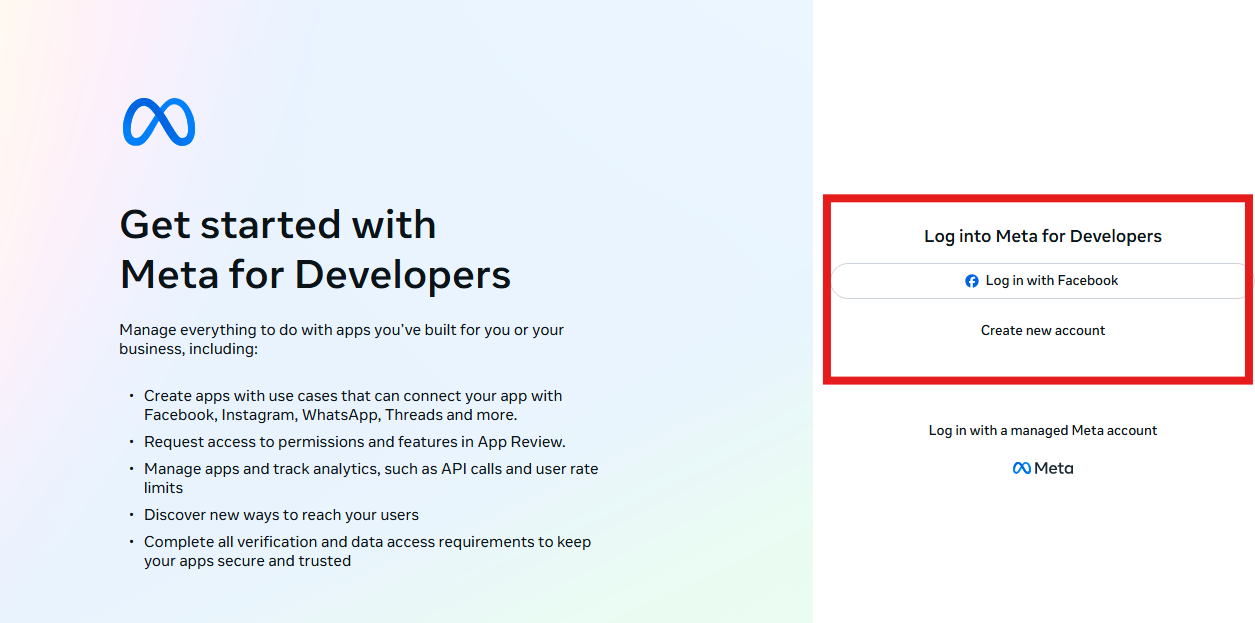
Task: Click the 'Complete all verification' bullet text
Action: click(367, 551)
